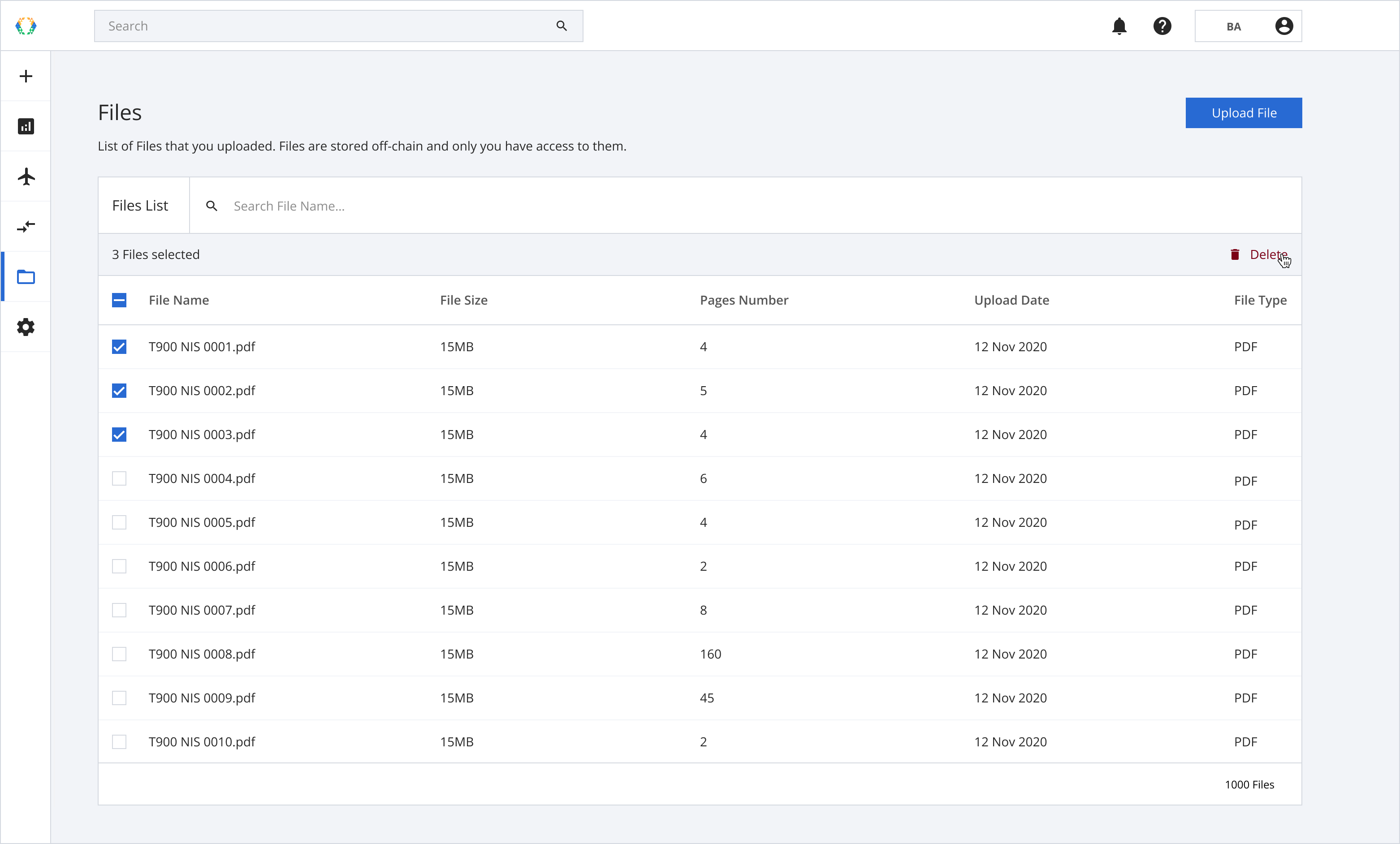The height and width of the screenshot is (844, 1400).
Task: Sort by Pages Number column header
Action: click(744, 300)
